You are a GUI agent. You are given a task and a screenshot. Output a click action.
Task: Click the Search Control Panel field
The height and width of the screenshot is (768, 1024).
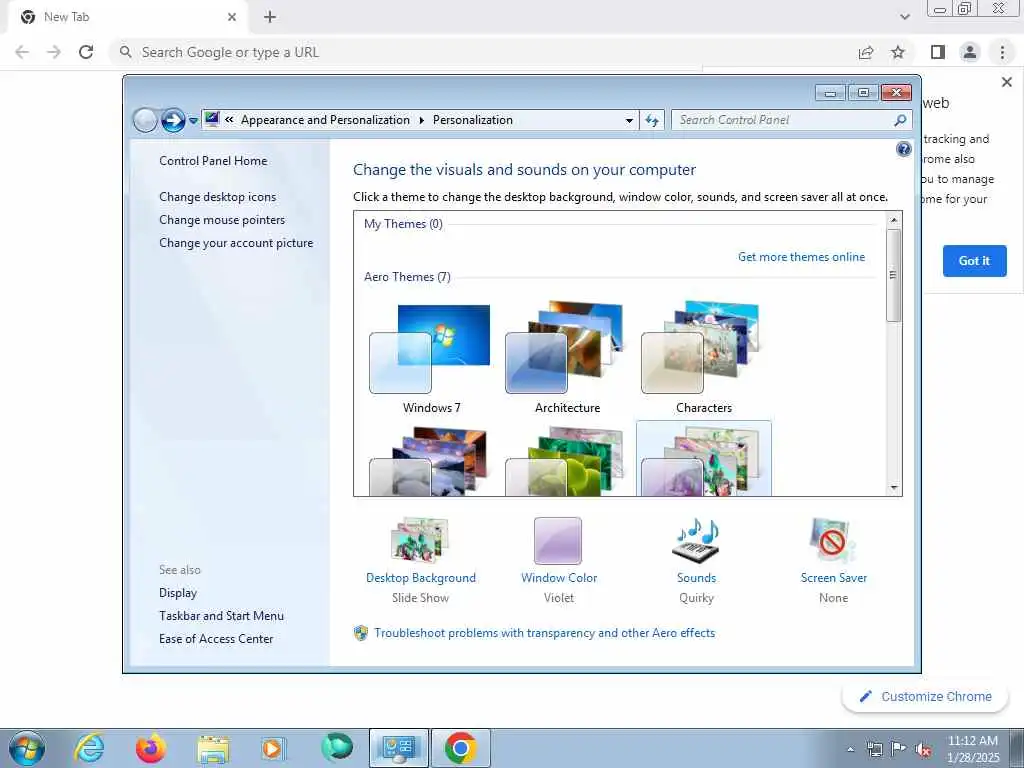click(782, 120)
